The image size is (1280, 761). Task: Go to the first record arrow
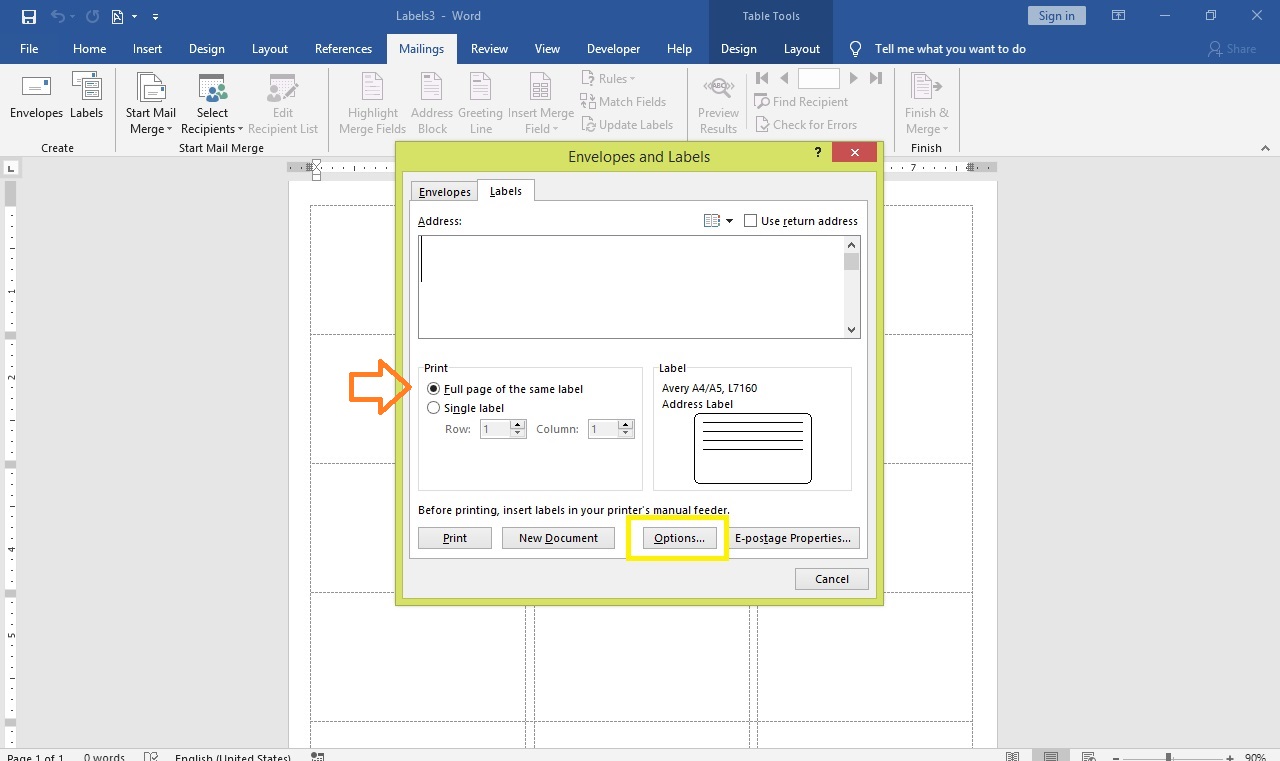[x=762, y=78]
